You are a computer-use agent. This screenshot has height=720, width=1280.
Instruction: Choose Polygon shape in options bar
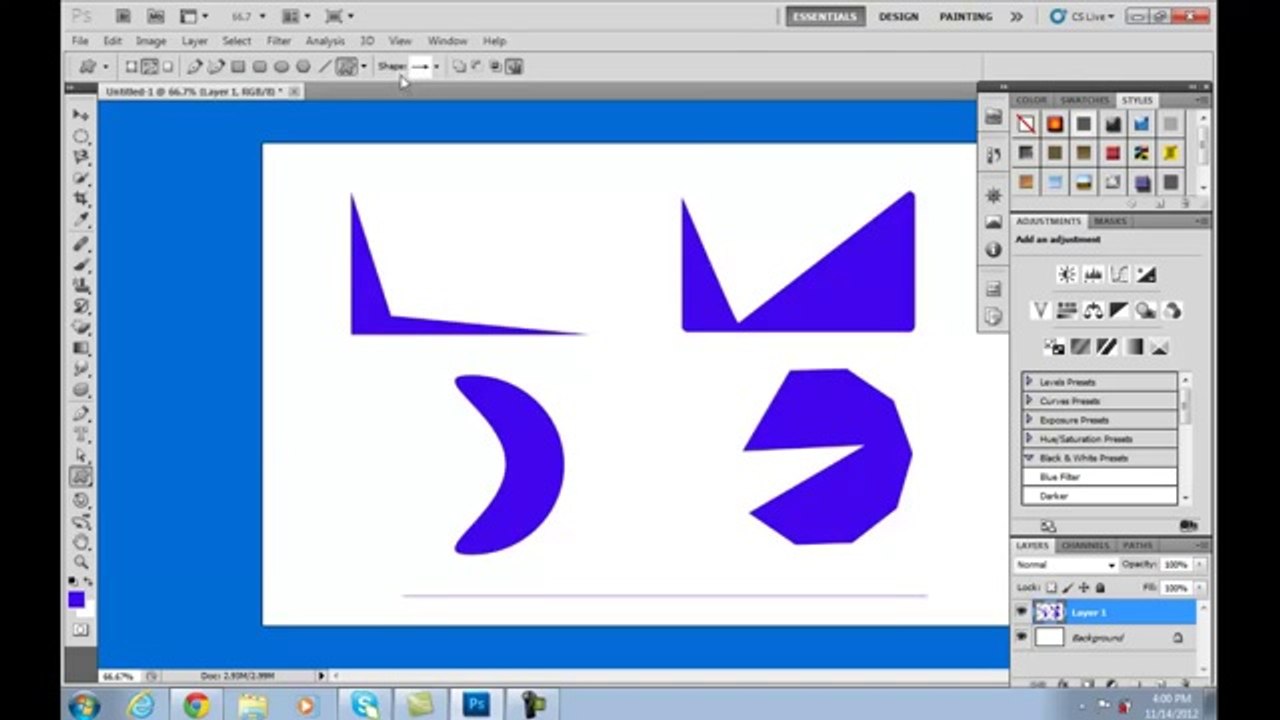pyautogui.click(x=303, y=67)
